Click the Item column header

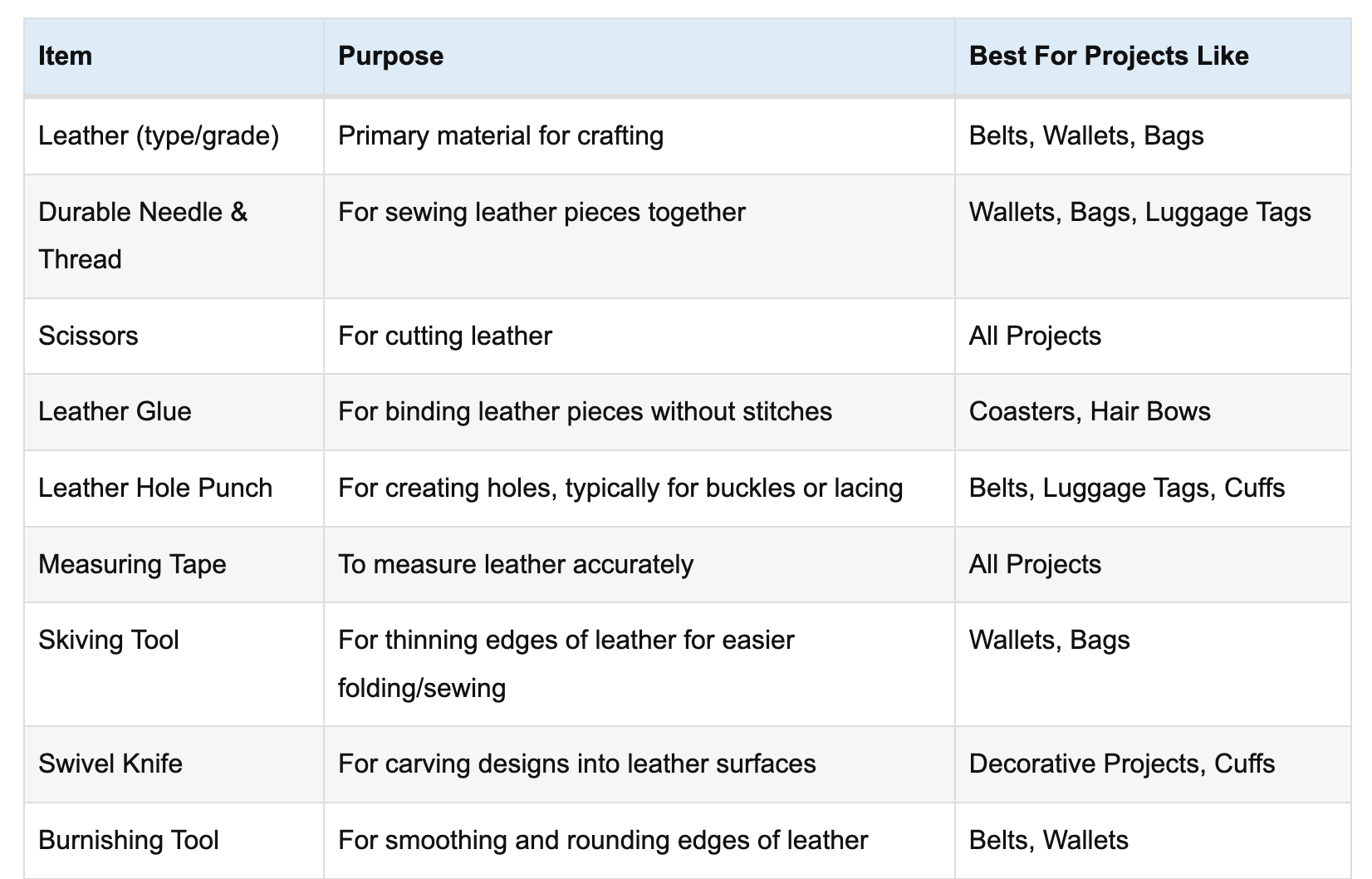tap(174, 56)
